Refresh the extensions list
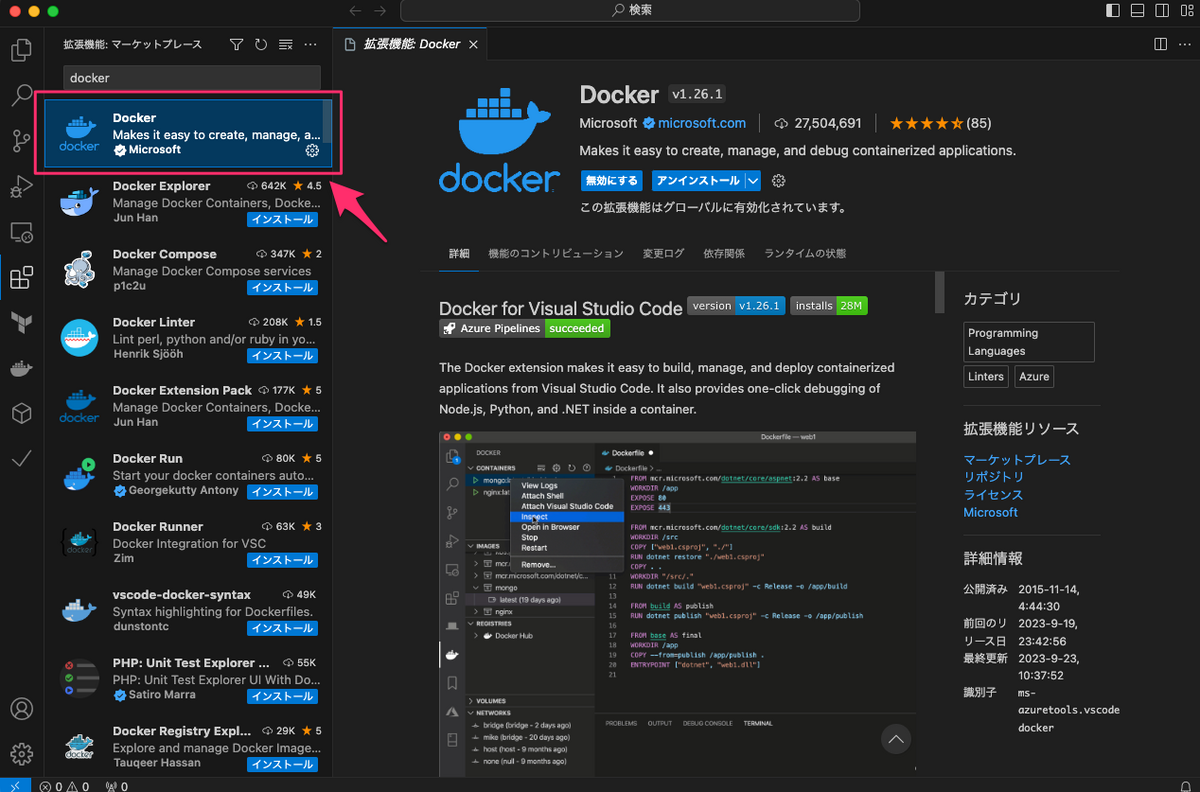 tap(261, 44)
